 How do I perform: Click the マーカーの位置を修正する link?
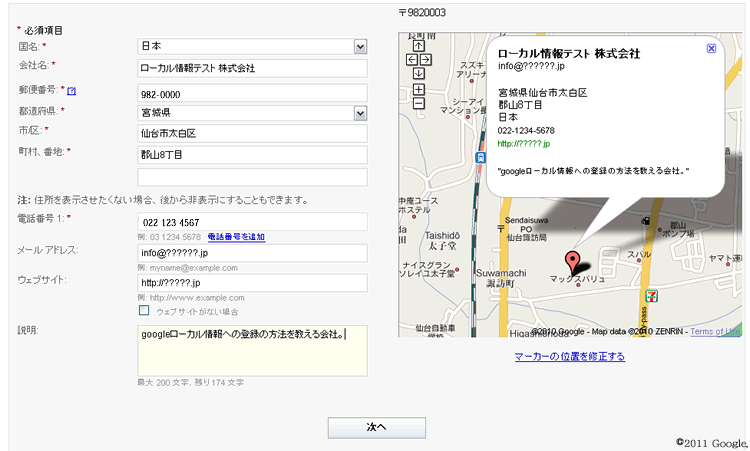570,356
